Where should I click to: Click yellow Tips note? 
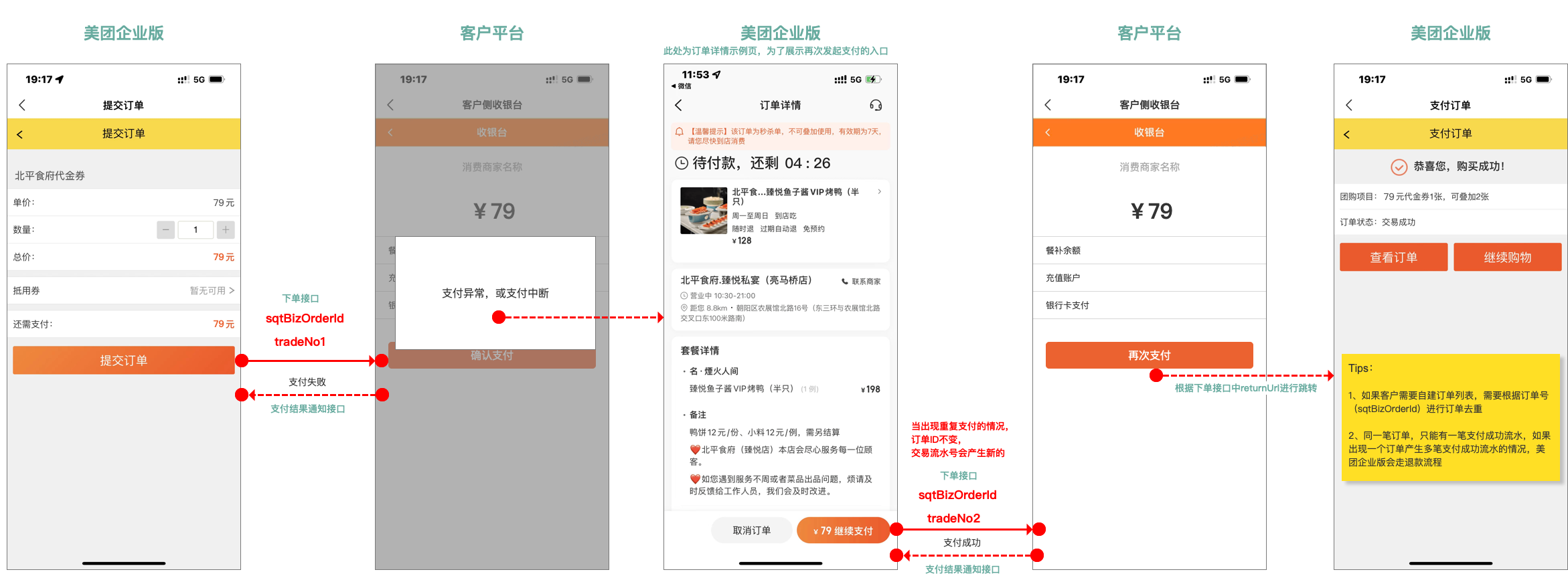tap(1451, 417)
